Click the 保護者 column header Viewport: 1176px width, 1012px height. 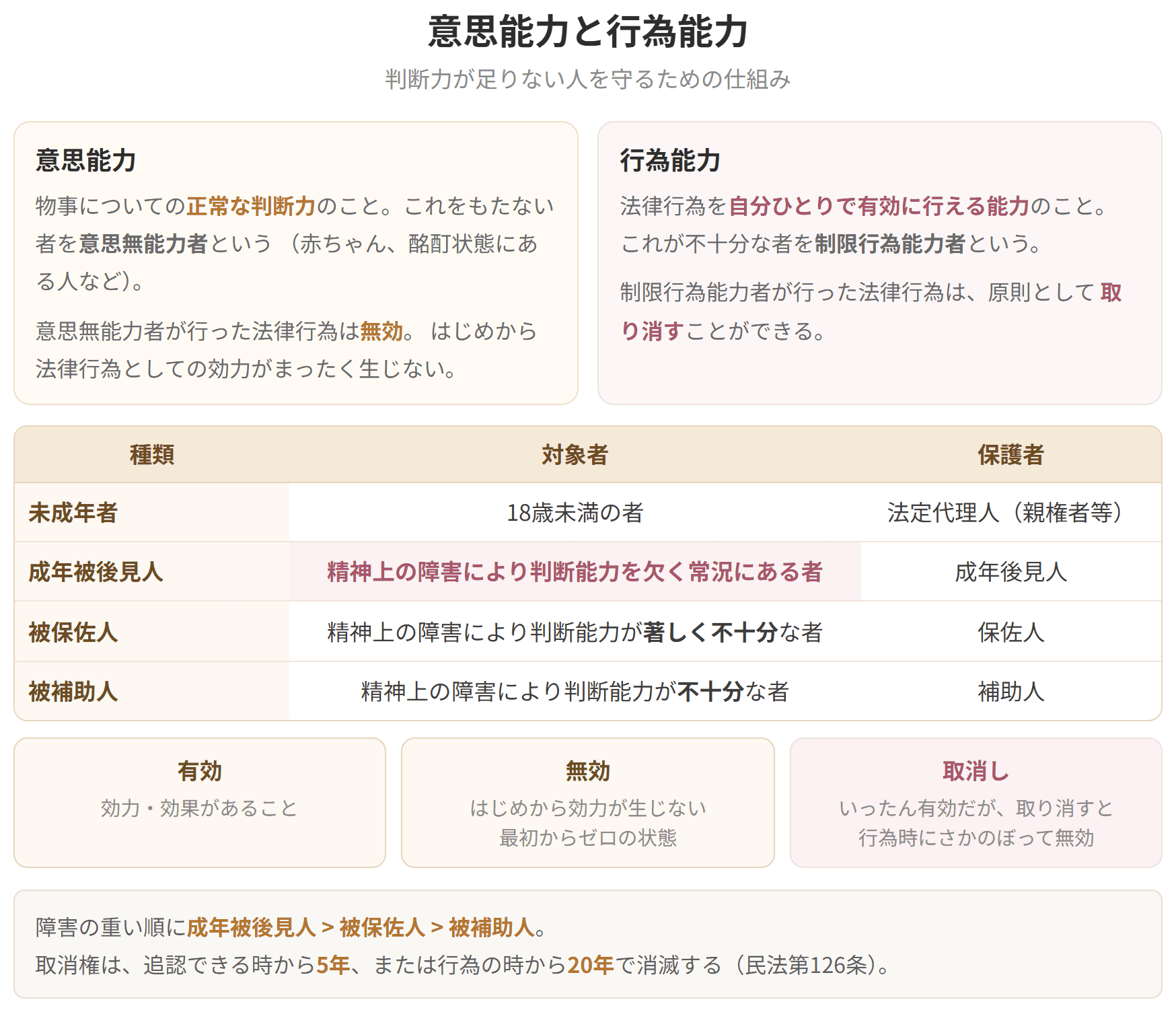[1010, 455]
